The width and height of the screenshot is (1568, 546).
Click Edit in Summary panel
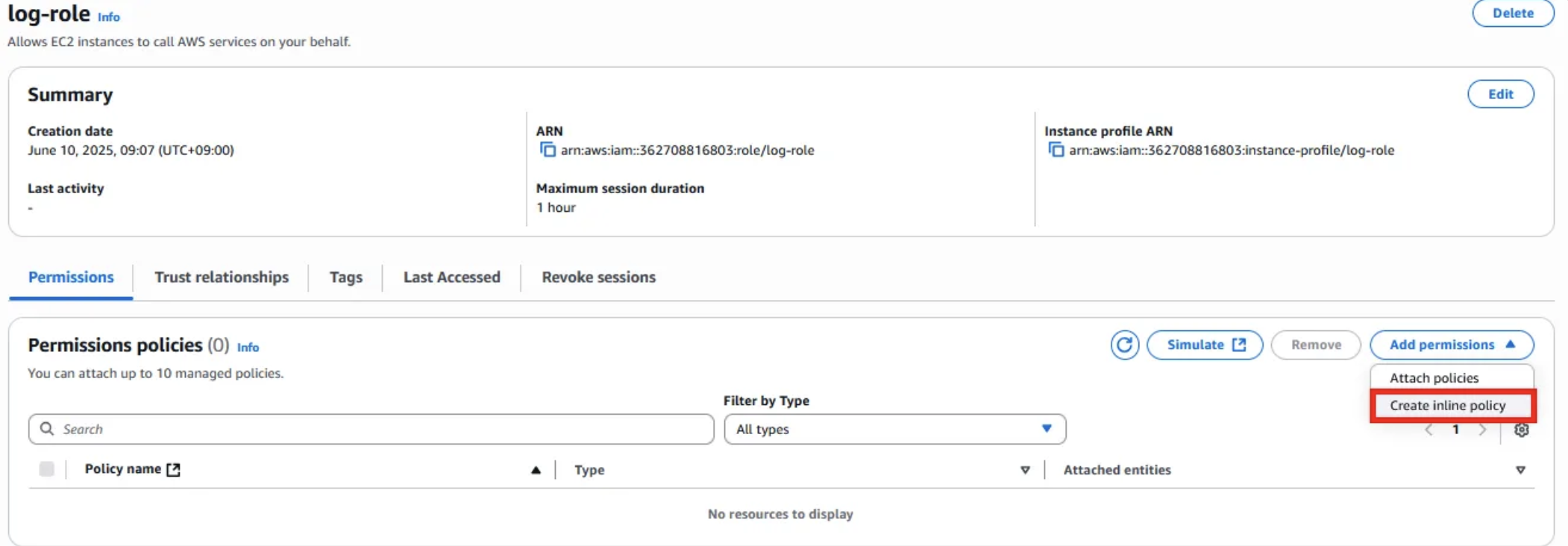pos(1501,94)
